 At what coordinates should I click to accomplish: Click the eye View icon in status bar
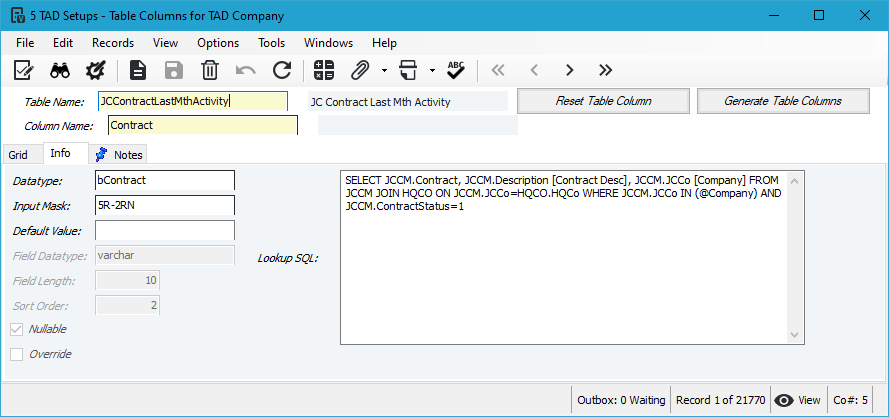click(x=784, y=401)
